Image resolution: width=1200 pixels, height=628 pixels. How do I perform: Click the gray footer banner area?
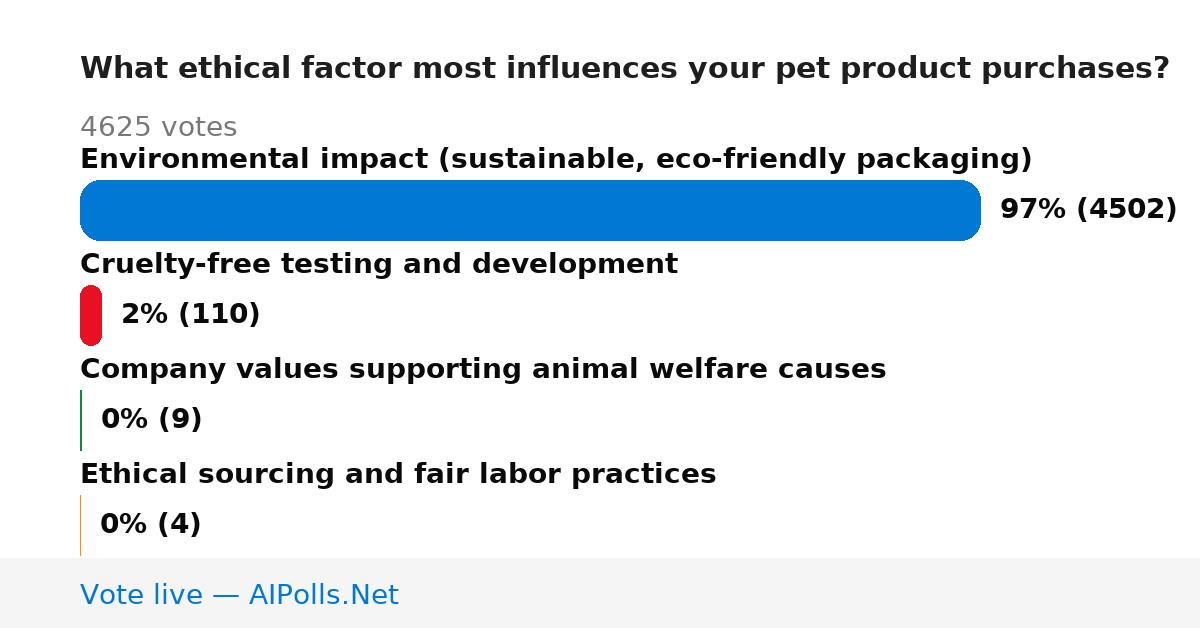tap(600, 593)
